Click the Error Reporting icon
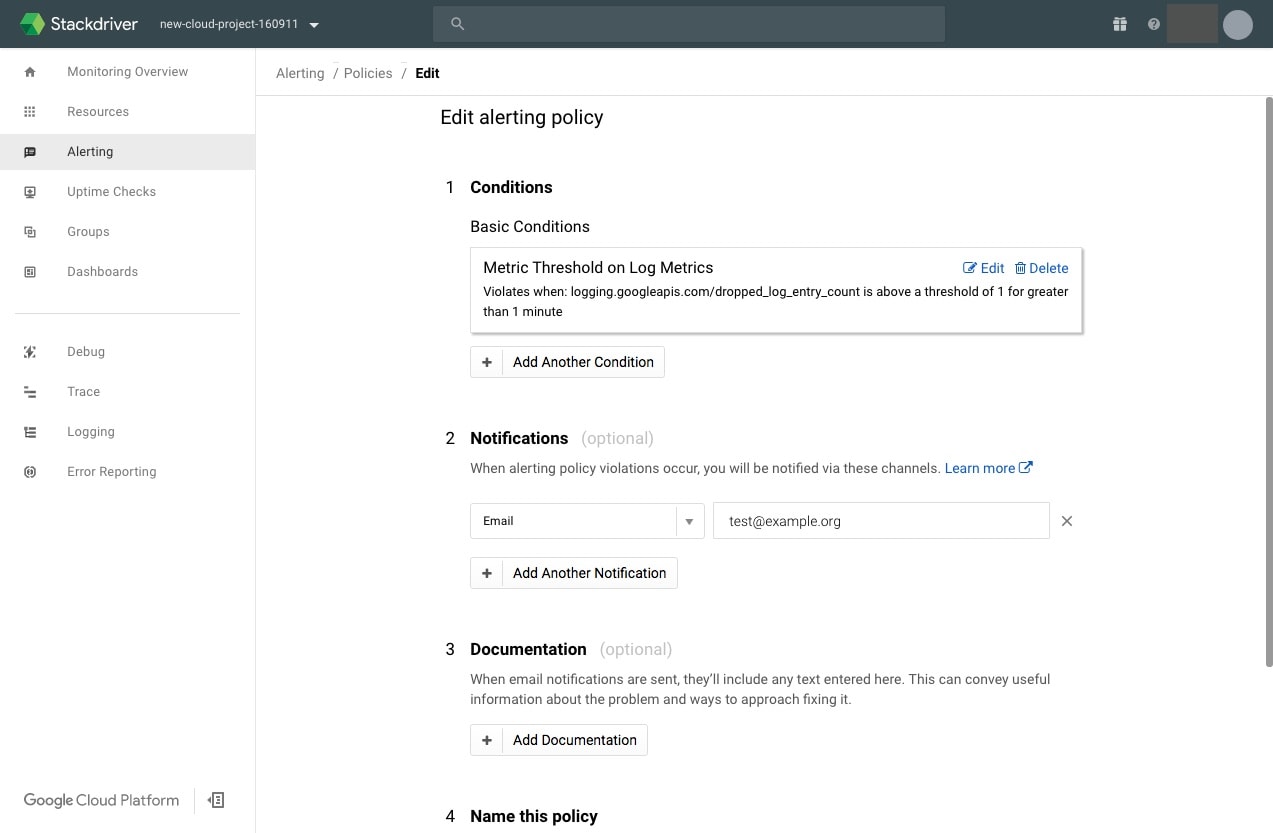 click(30, 472)
